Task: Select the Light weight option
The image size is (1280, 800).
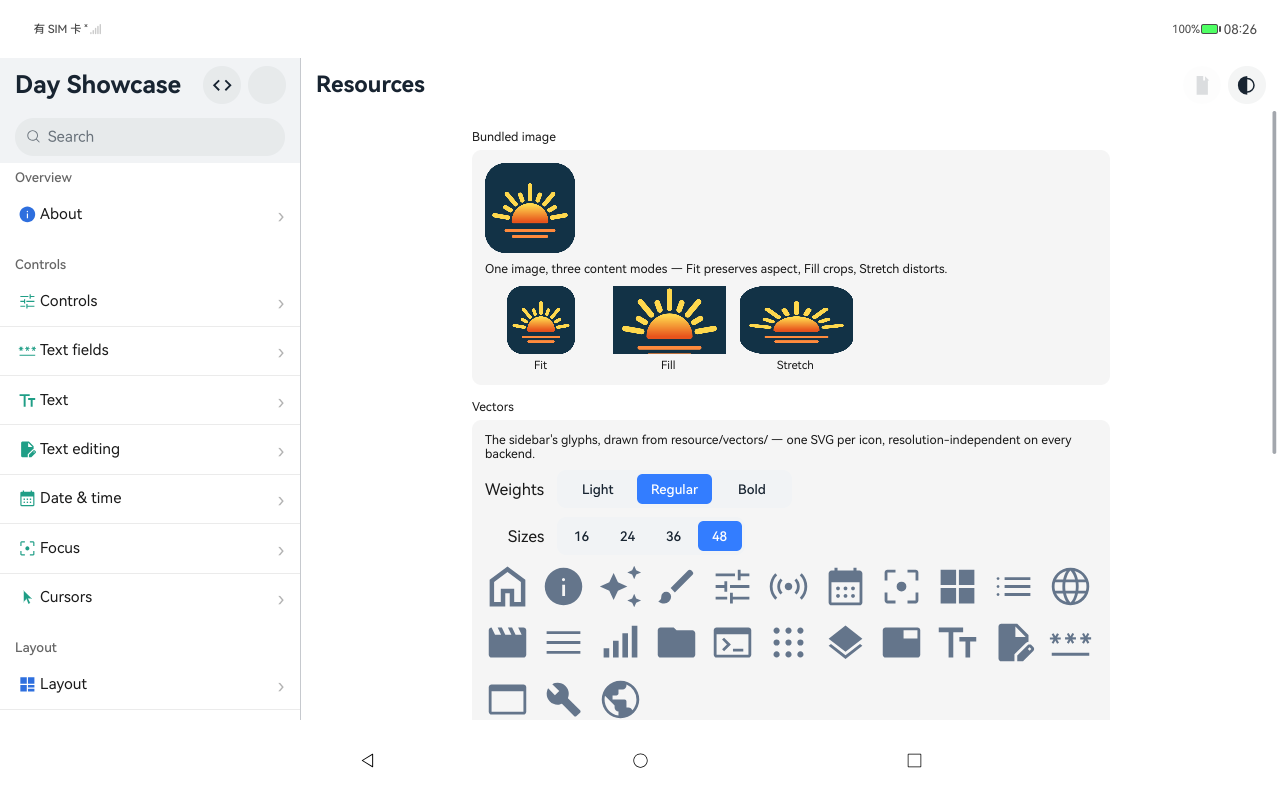Action: coord(597,489)
